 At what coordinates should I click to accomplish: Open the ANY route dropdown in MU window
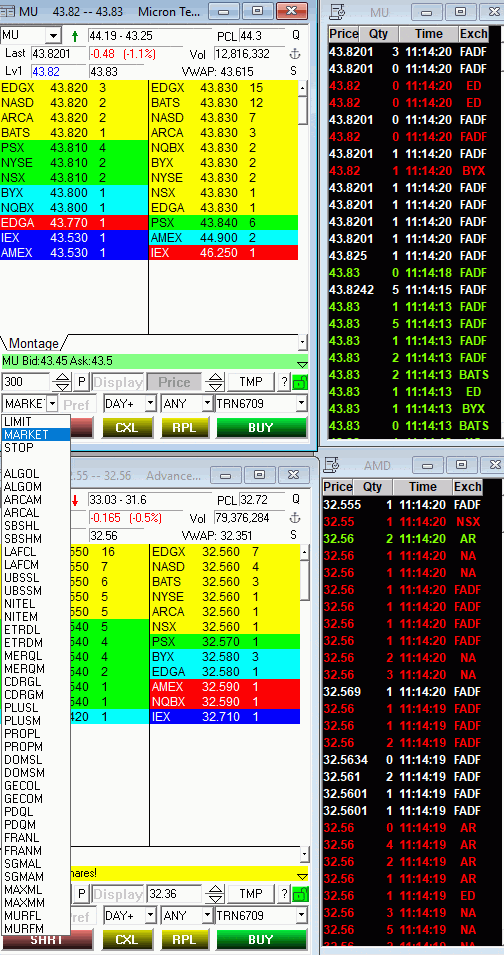click(207, 403)
